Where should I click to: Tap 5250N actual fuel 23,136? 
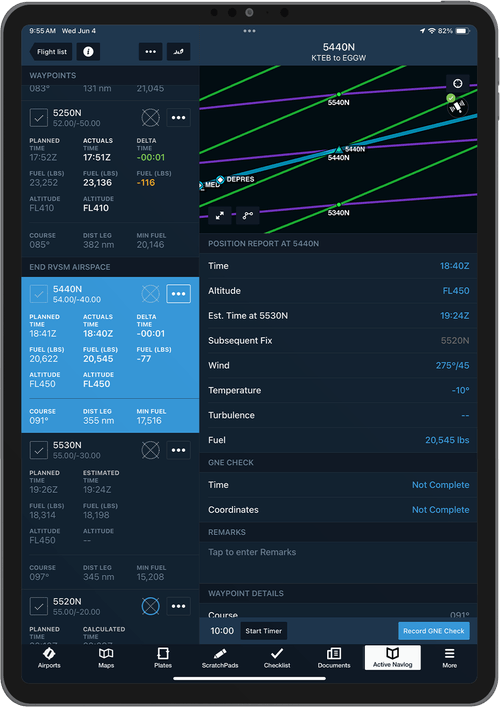pos(97,183)
